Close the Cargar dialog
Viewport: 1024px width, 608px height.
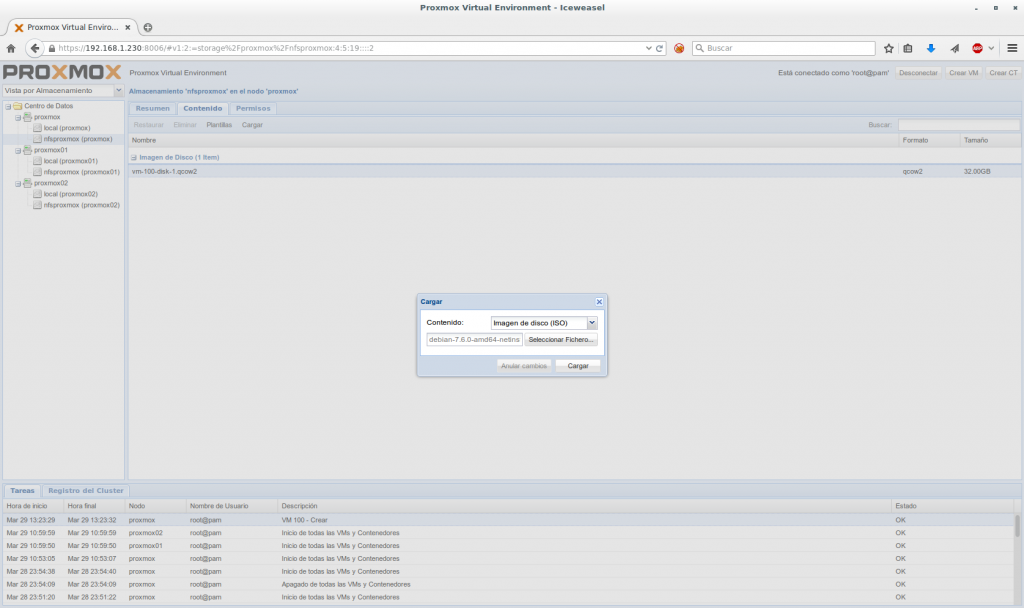click(x=599, y=301)
